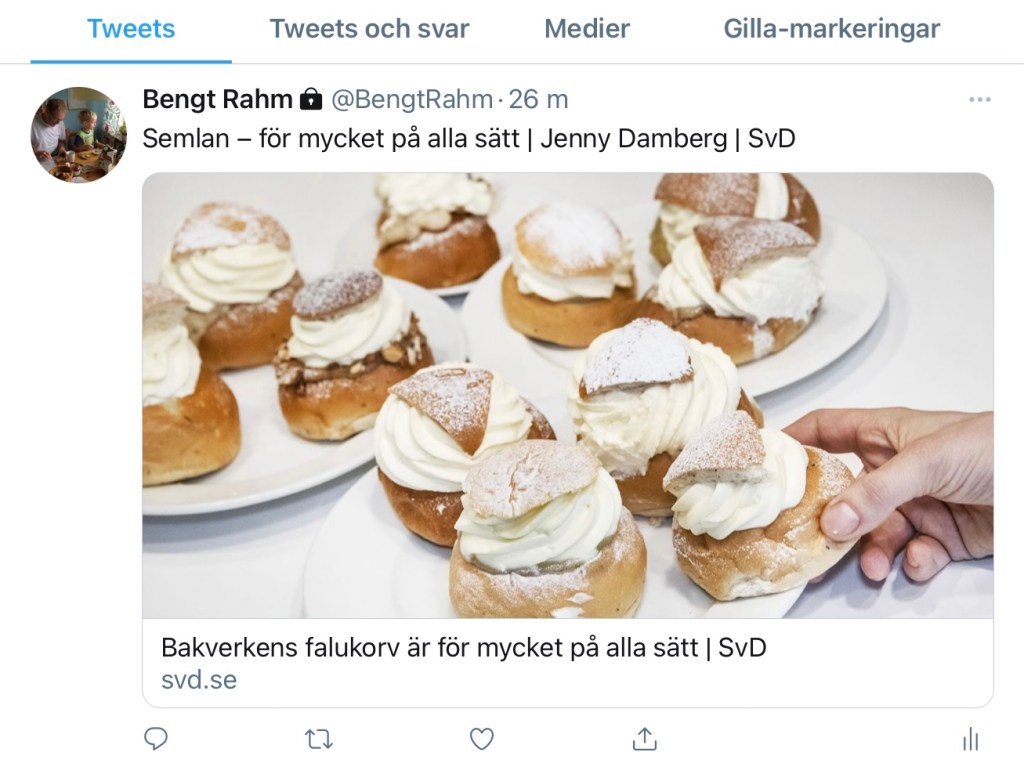Open the "Bakverkens falukorv" article headline
The width and height of the screenshot is (1024, 767).
(x=464, y=647)
